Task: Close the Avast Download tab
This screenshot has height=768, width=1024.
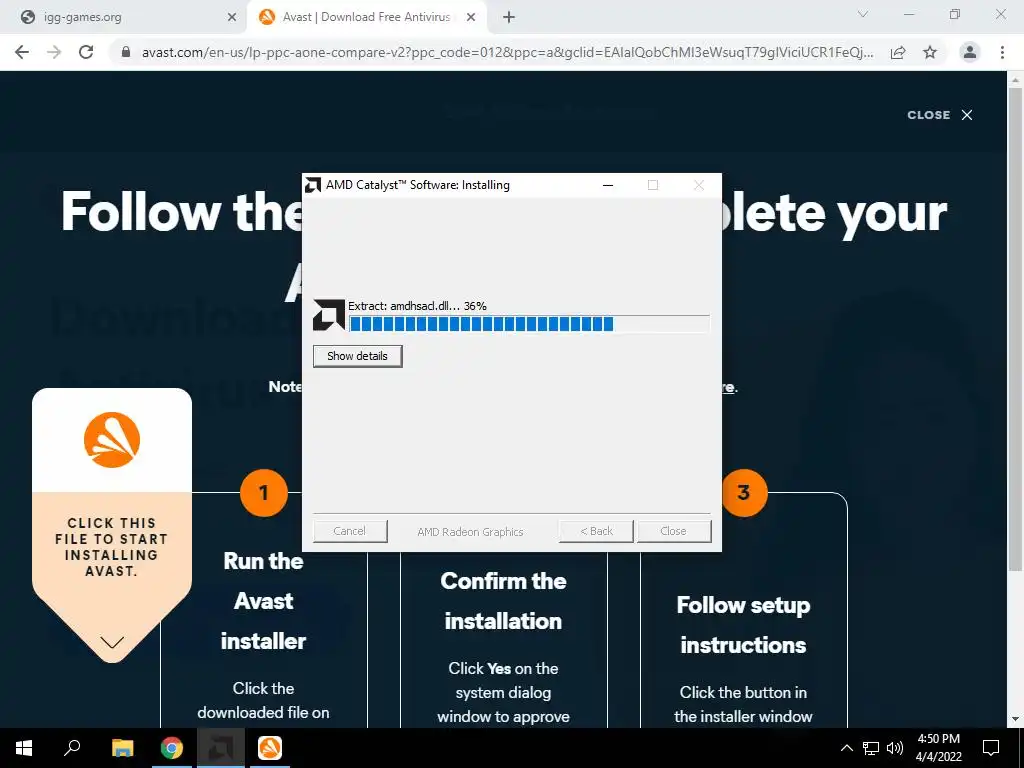Action: 470,18
